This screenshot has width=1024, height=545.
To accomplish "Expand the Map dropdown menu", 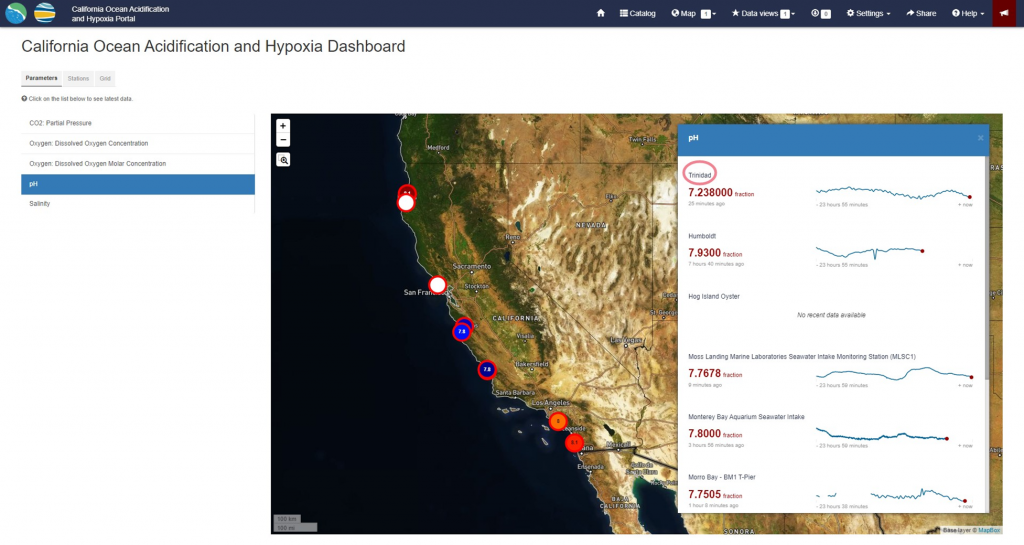I will point(693,13).
